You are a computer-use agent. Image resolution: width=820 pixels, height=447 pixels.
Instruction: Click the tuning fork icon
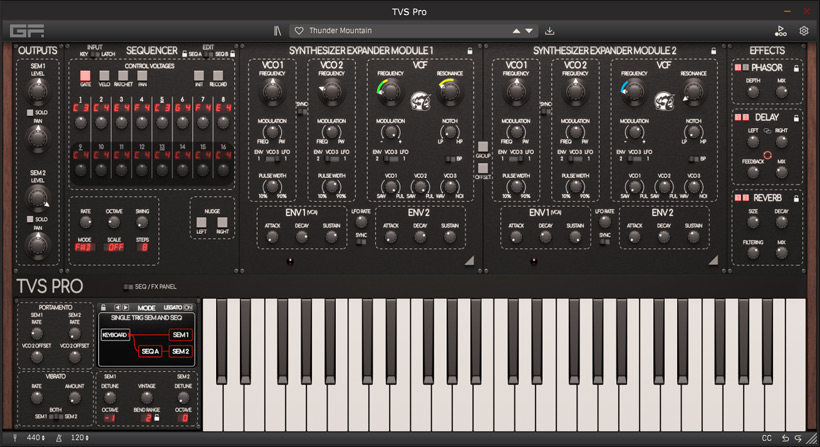tap(15, 438)
